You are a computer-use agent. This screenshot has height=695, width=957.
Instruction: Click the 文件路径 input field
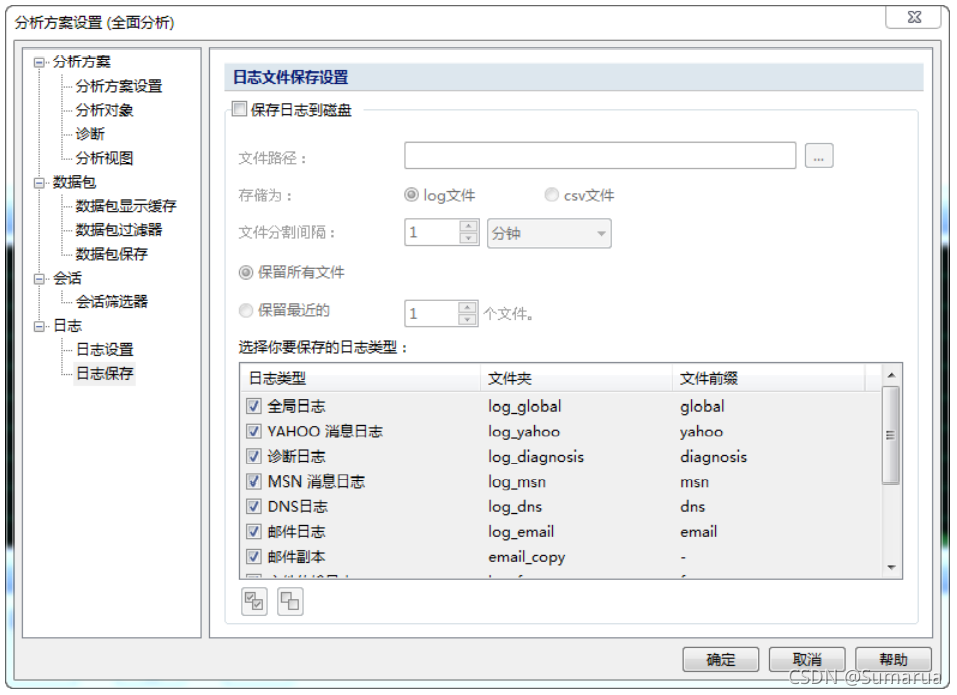pyautogui.click(x=600, y=156)
